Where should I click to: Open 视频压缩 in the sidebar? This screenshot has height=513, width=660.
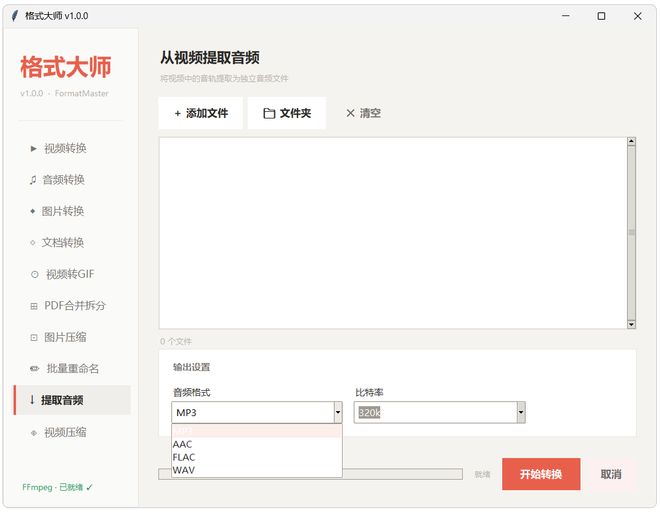click(72, 432)
